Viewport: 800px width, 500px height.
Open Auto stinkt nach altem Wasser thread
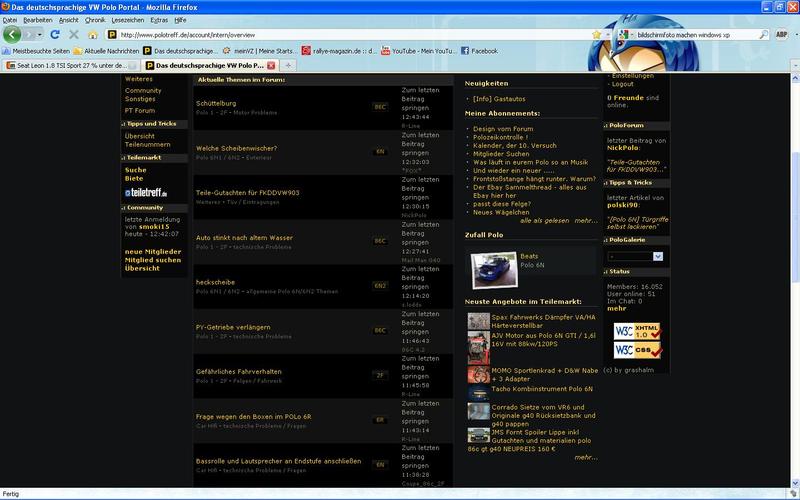[x=244, y=238]
